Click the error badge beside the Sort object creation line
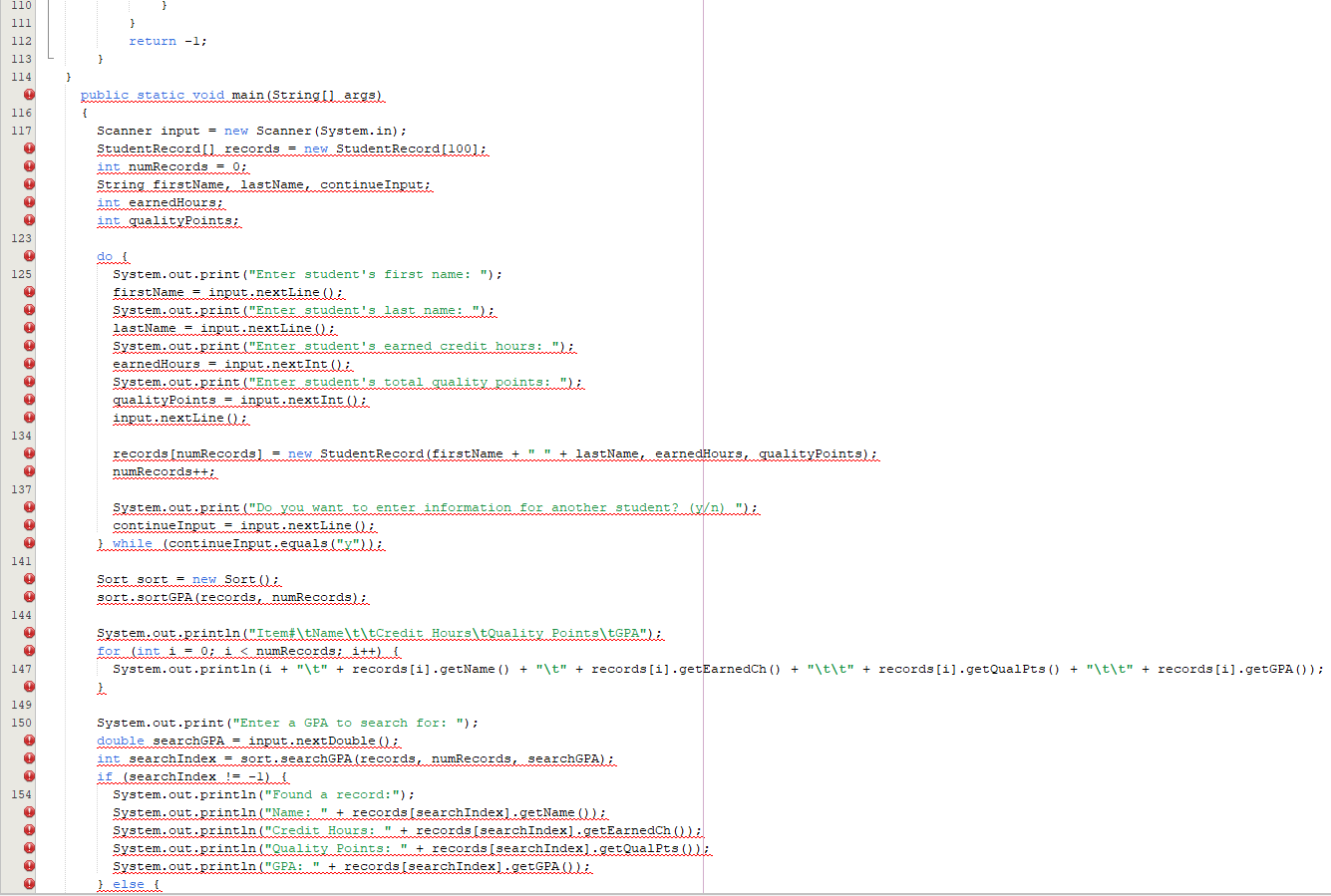 pyautogui.click(x=29, y=579)
